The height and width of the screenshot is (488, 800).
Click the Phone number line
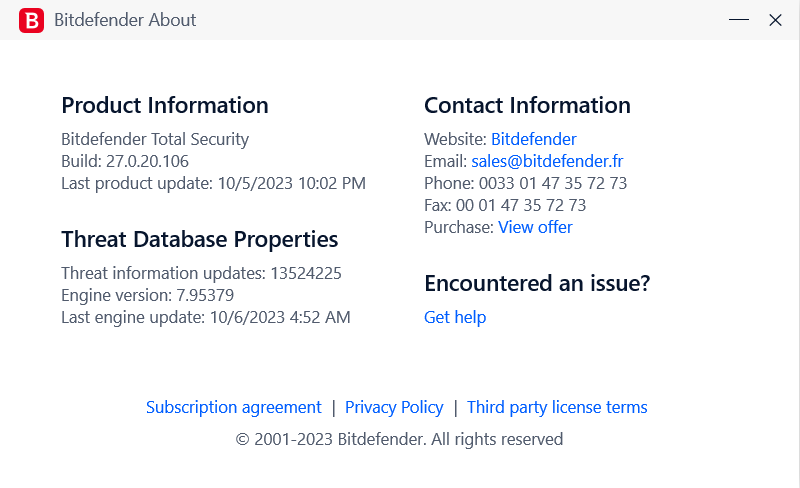point(525,183)
